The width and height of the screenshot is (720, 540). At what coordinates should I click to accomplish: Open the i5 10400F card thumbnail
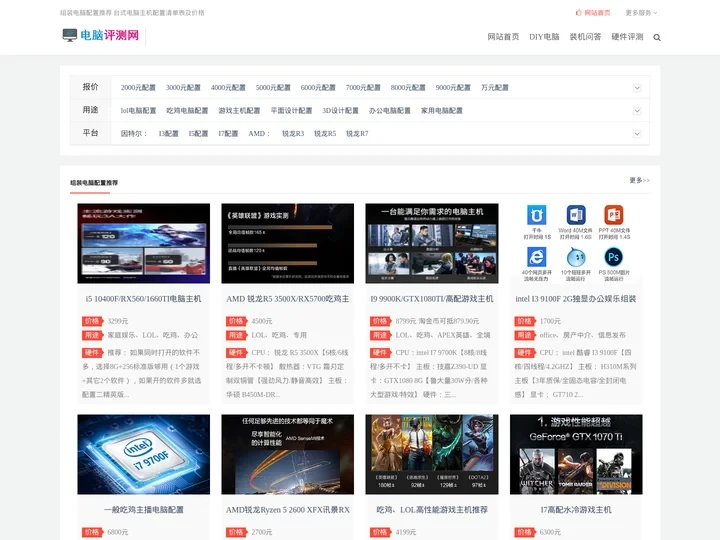(144, 243)
